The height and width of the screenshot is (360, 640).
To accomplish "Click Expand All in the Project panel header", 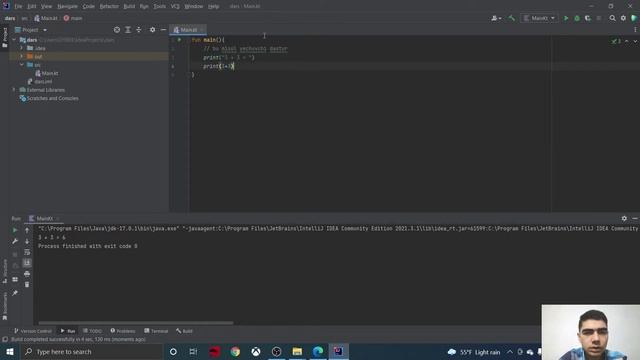I will (128, 30).
